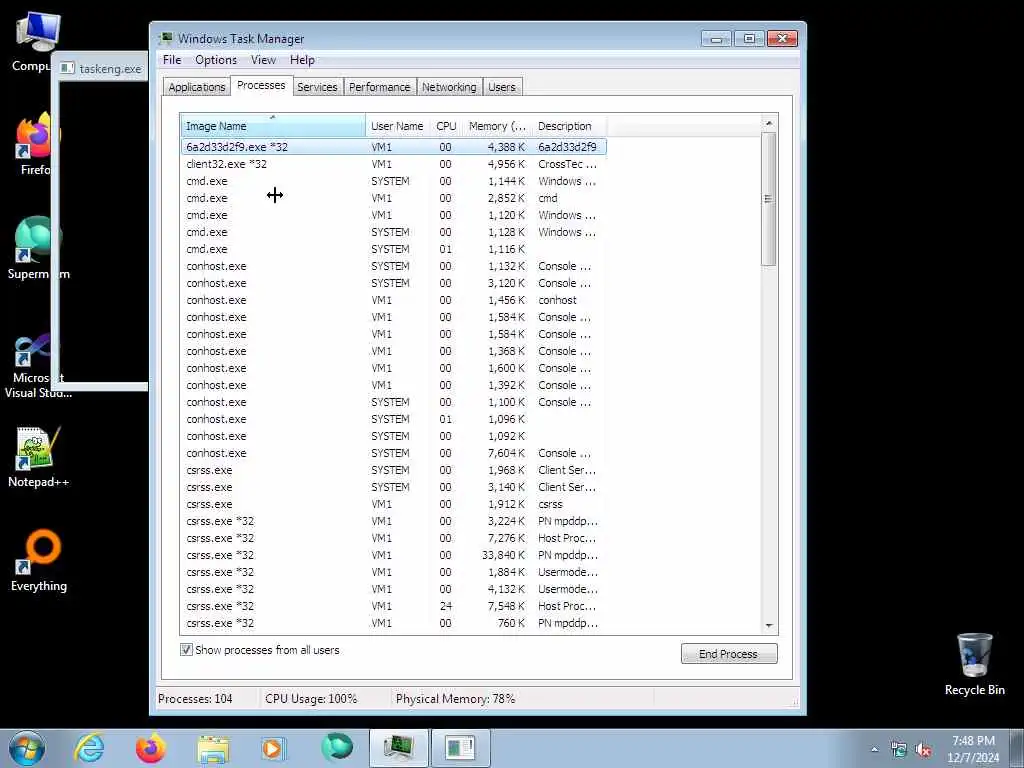Screen dimensions: 1024x768
Task: Click the network tray icon
Action: click(x=899, y=750)
